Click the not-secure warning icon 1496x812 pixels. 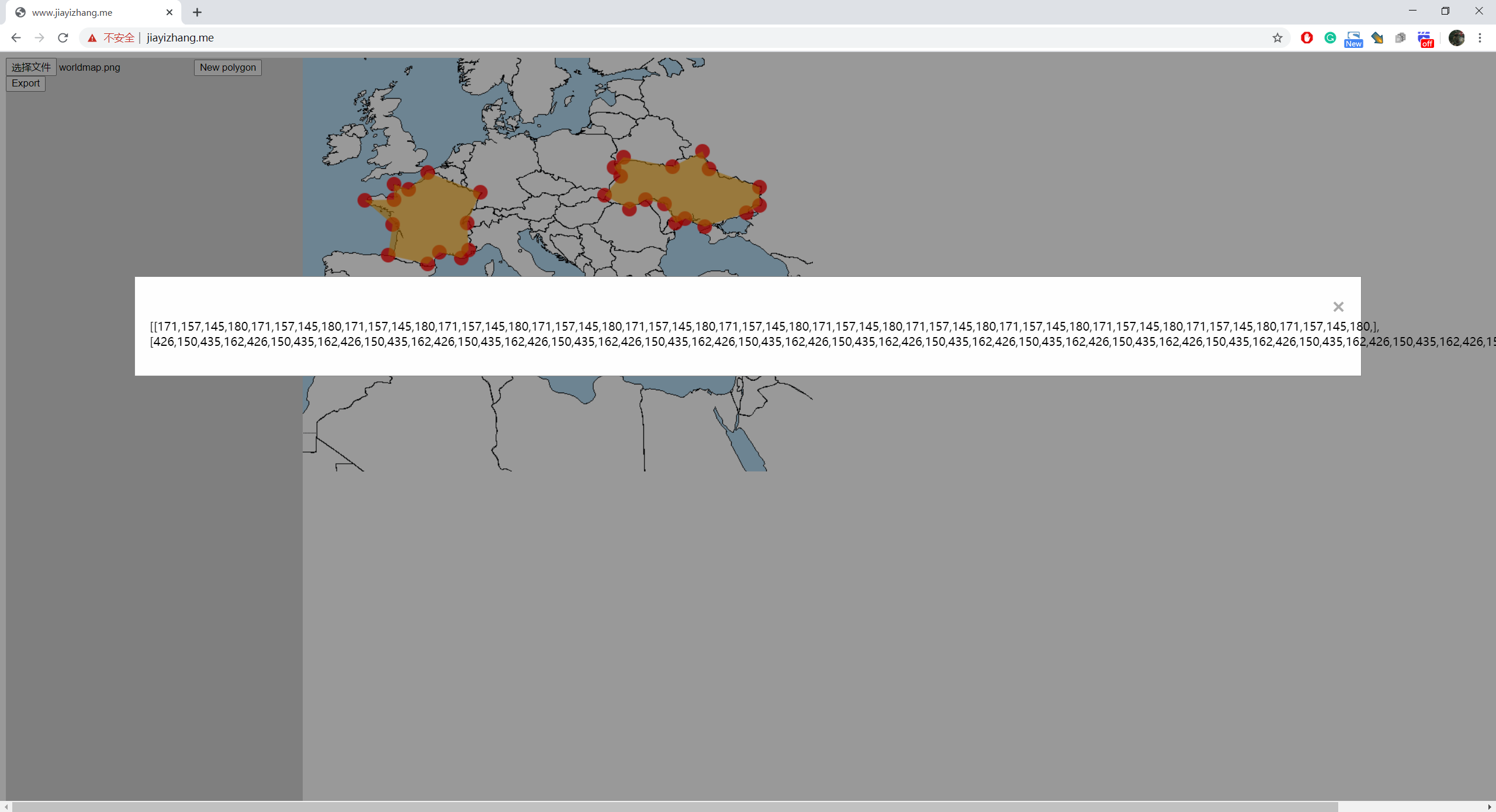(92, 38)
